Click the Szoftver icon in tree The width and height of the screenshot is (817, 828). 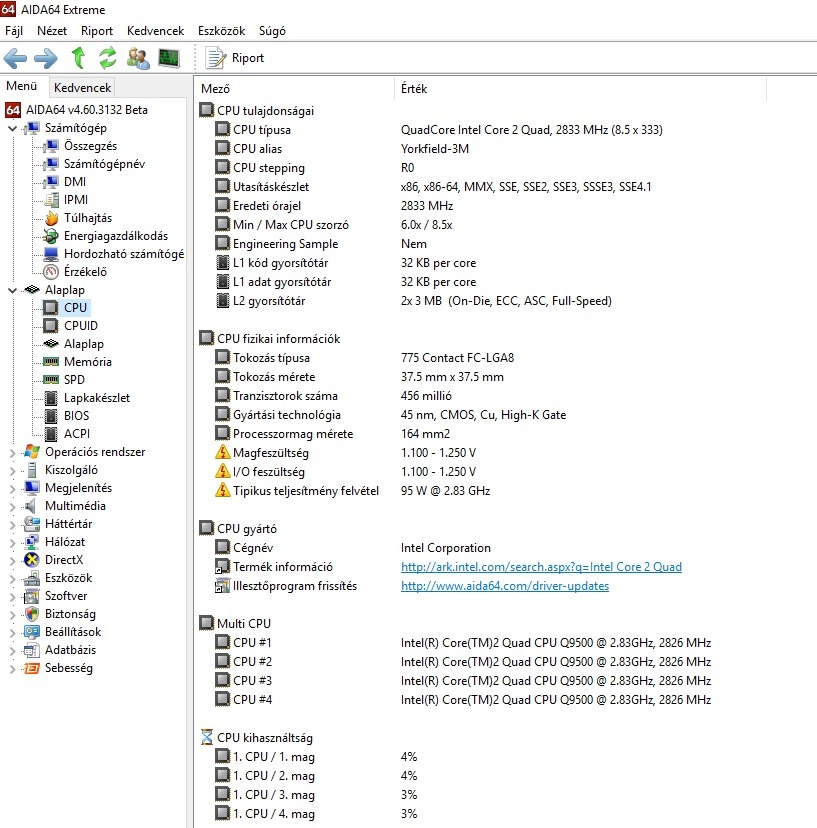32,596
